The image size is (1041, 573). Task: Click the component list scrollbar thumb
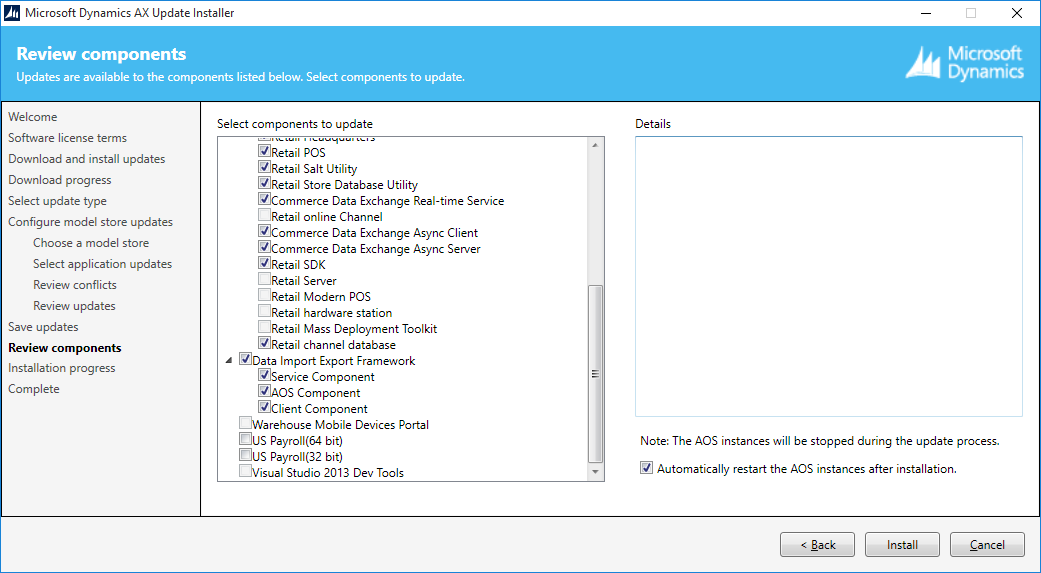click(596, 373)
